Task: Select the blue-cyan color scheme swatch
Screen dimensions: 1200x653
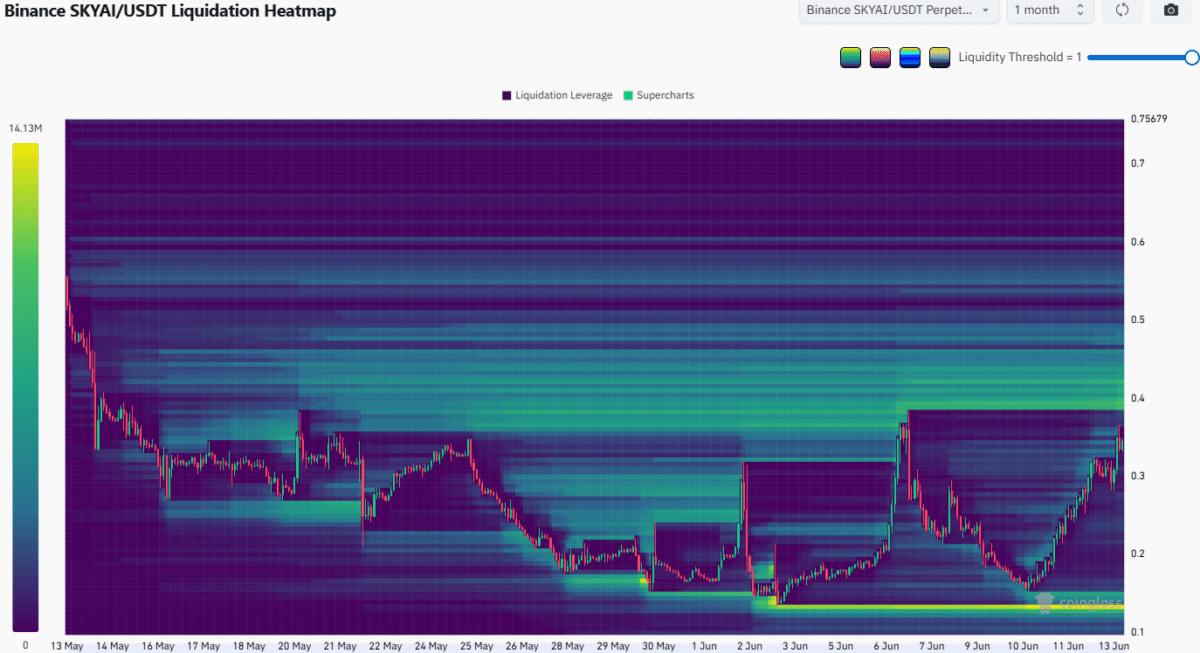Action: 910,57
